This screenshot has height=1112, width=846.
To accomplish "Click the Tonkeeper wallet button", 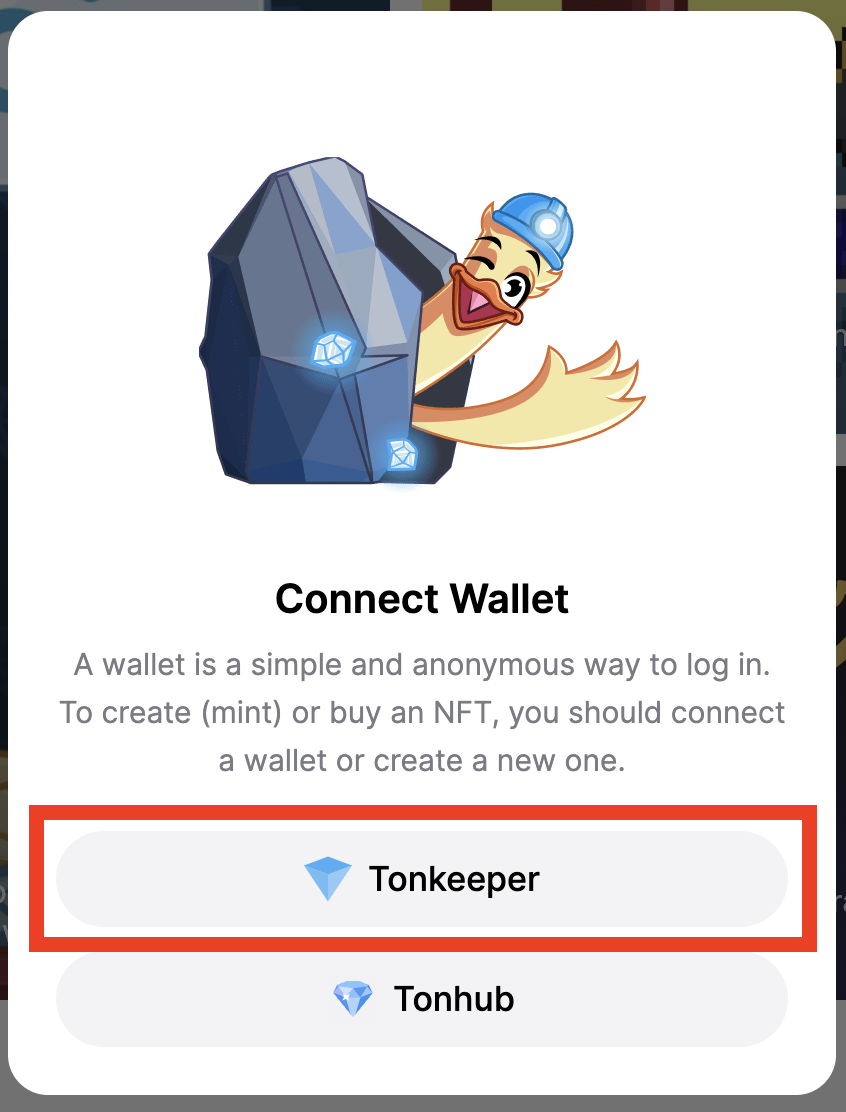I will pyautogui.click(x=422, y=879).
